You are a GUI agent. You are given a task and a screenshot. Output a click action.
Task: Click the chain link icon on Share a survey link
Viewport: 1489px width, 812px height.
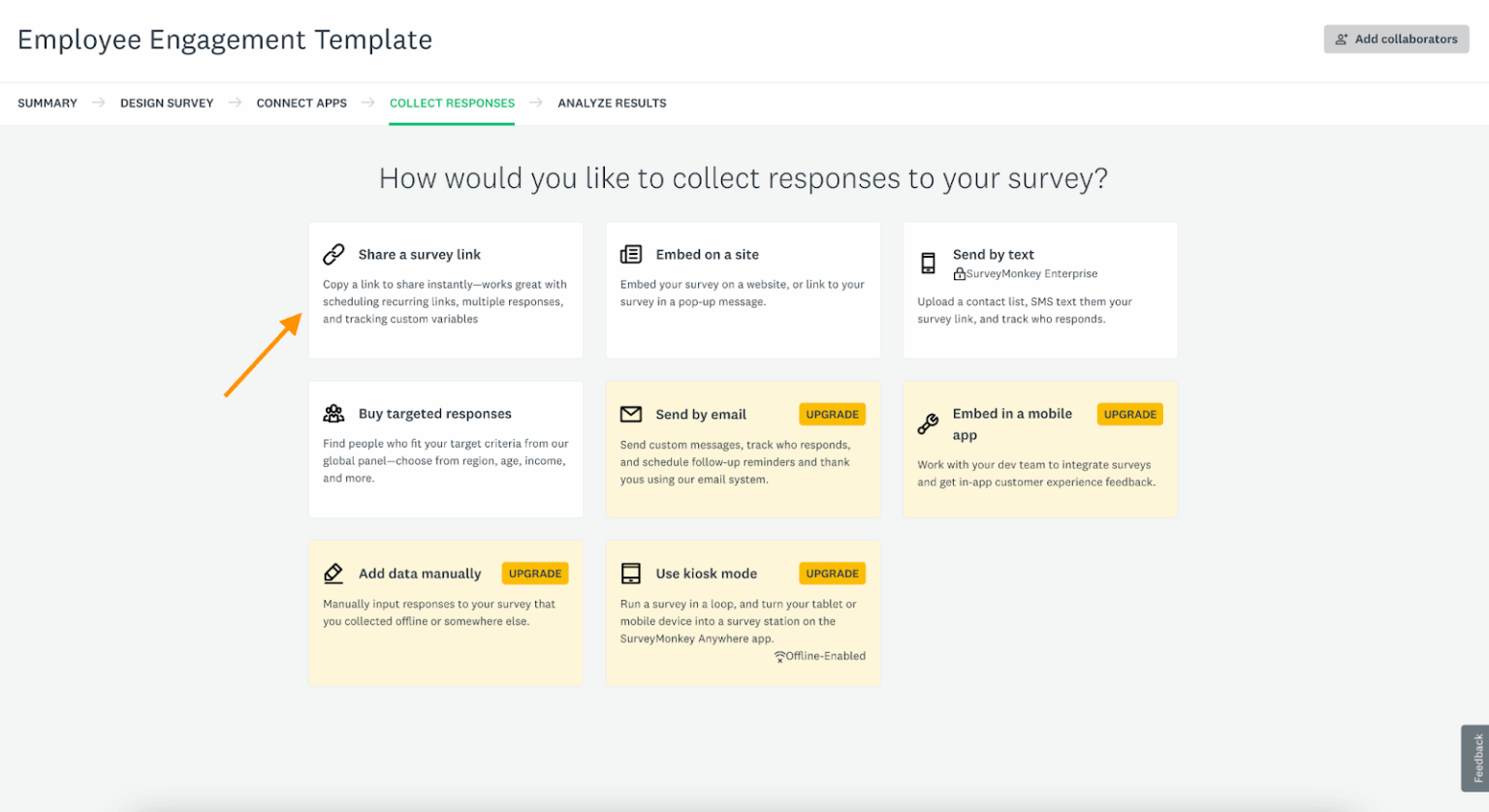334,254
